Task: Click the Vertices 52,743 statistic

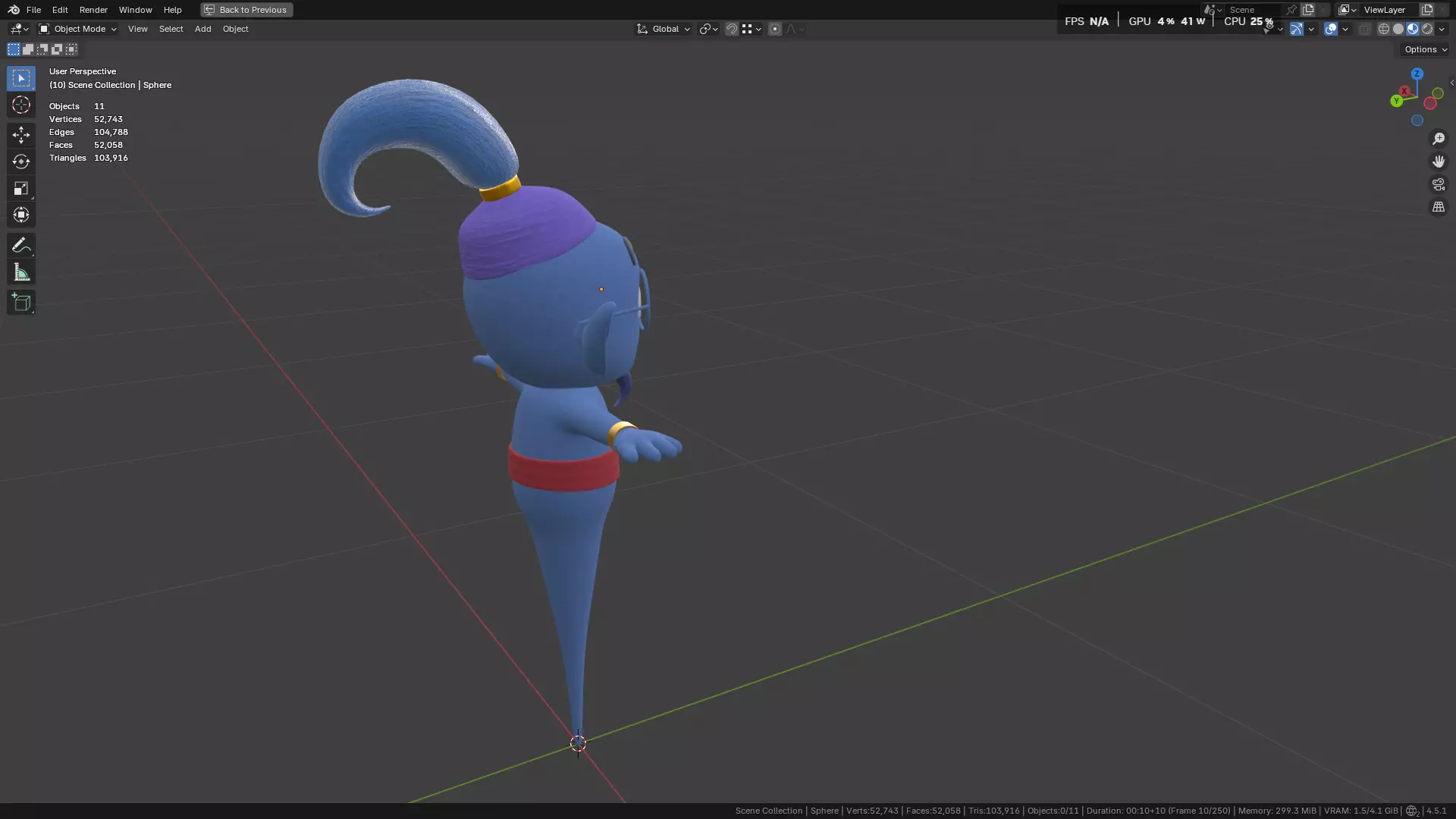Action: [86, 119]
